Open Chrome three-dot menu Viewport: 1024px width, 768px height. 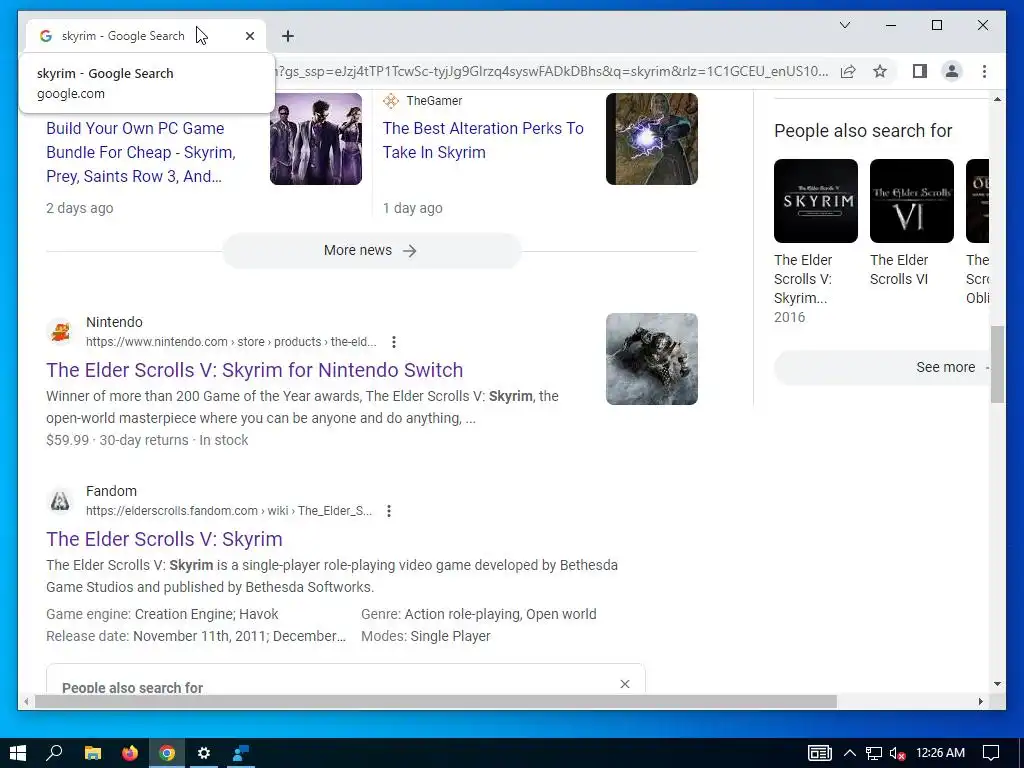click(x=984, y=71)
